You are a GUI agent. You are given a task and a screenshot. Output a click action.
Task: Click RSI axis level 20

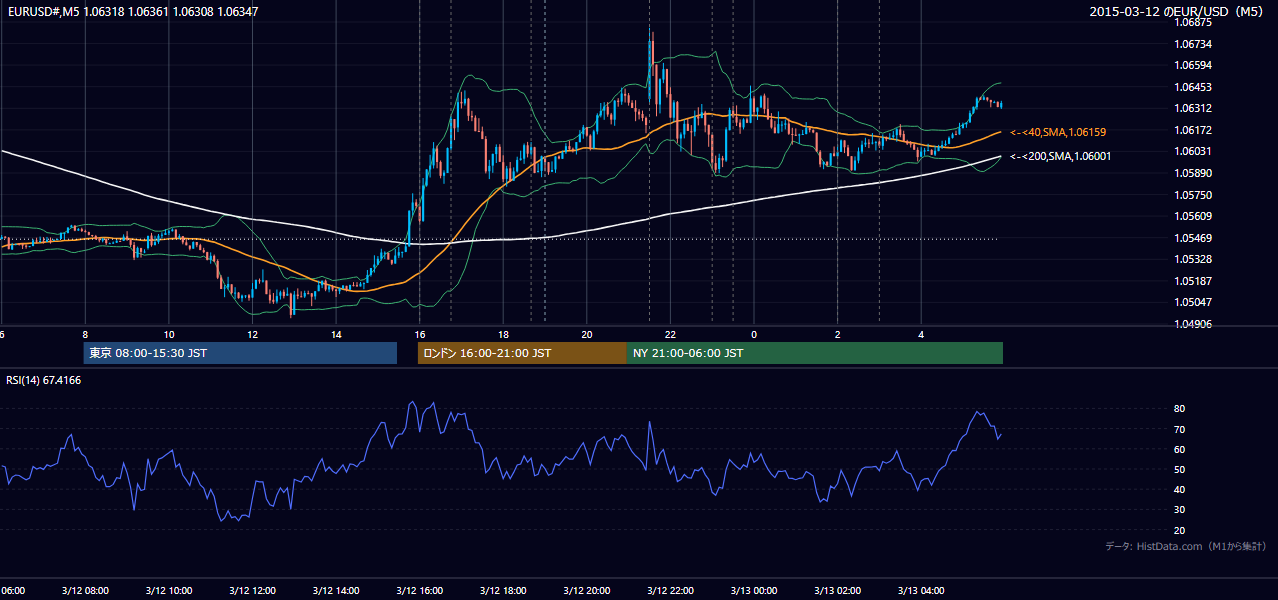coord(1180,530)
